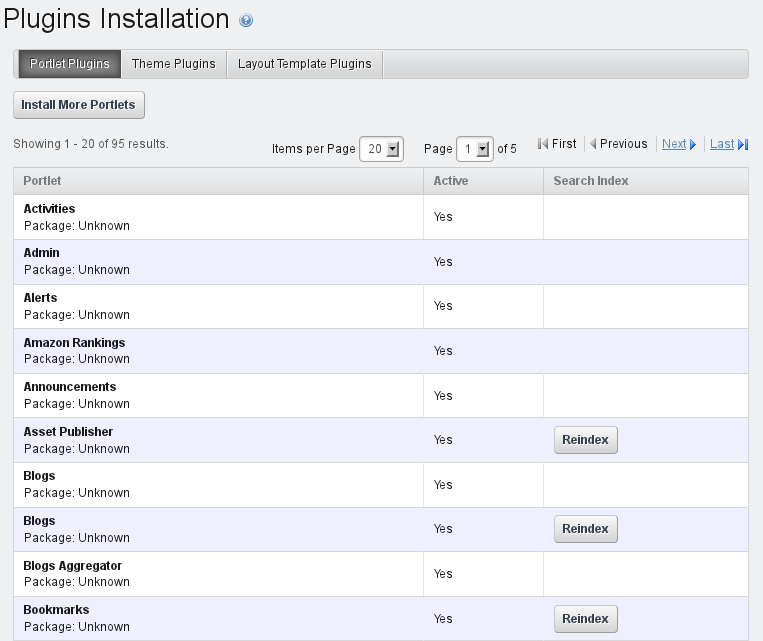Click Yes in the Activities row
Screen dimensions: 763x641
443,217
